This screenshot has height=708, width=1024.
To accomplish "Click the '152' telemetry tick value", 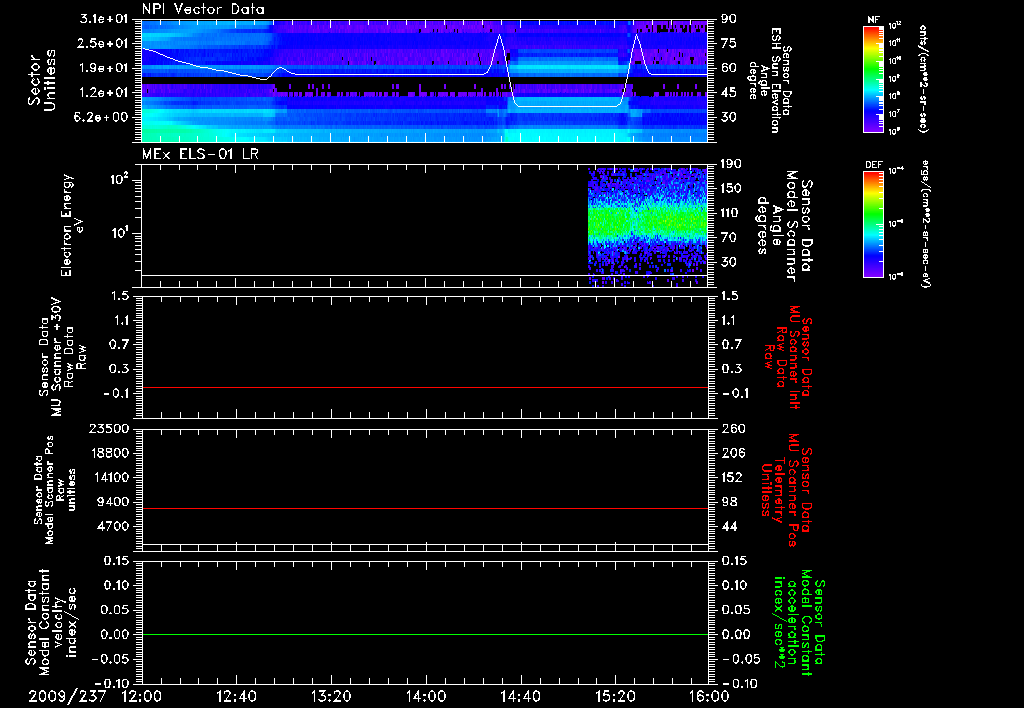I will pos(733,477).
